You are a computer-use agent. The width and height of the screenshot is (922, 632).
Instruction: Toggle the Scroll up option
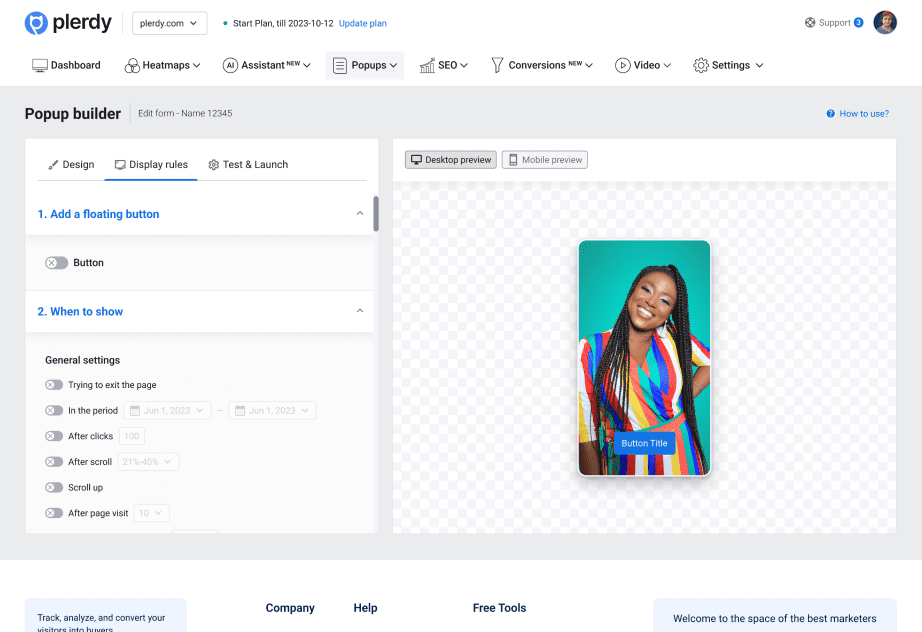tap(54, 487)
